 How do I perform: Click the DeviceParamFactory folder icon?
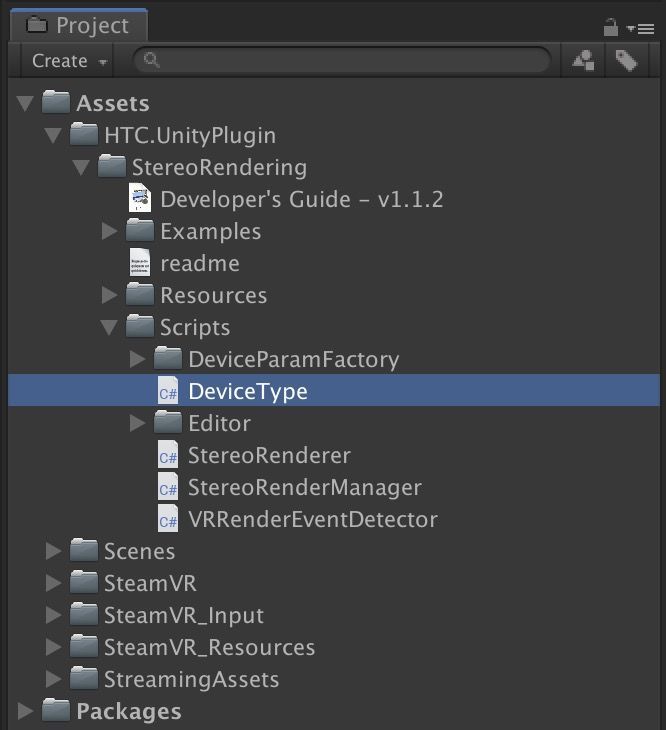coord(168,358)
